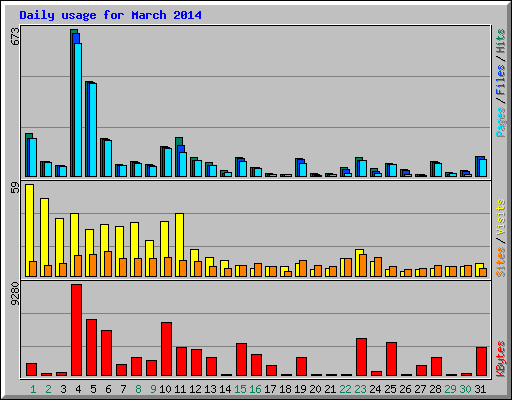The width and height of the screenshot is (512, 400).
Task: Click day 27 on the x-axis
Action: click(420, 389)
